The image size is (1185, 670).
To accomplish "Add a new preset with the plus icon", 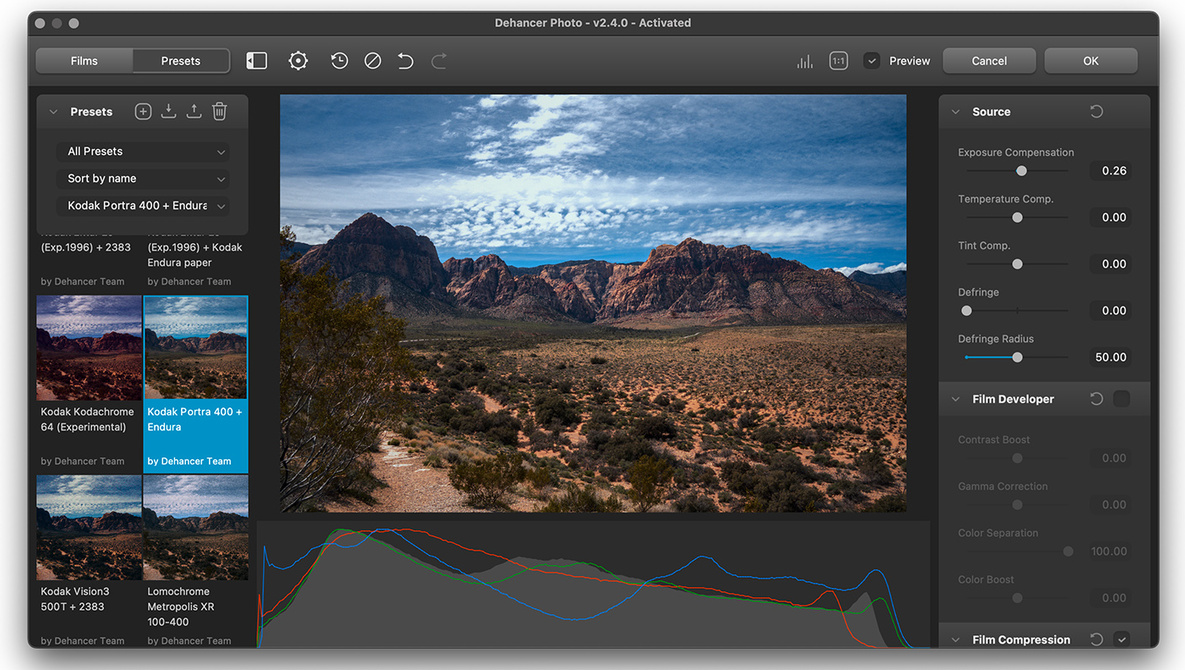I will tap(143, 112).
